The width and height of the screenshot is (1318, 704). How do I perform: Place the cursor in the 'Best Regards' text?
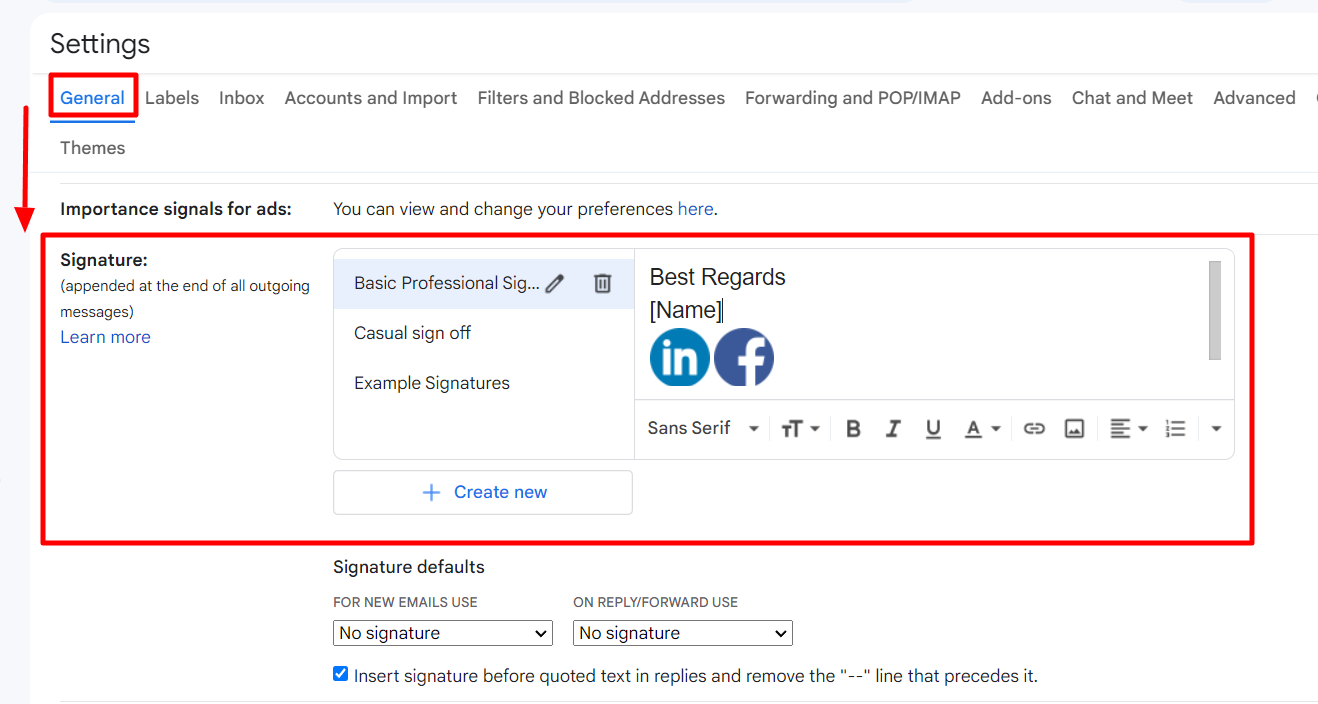(x=718, y=277)
